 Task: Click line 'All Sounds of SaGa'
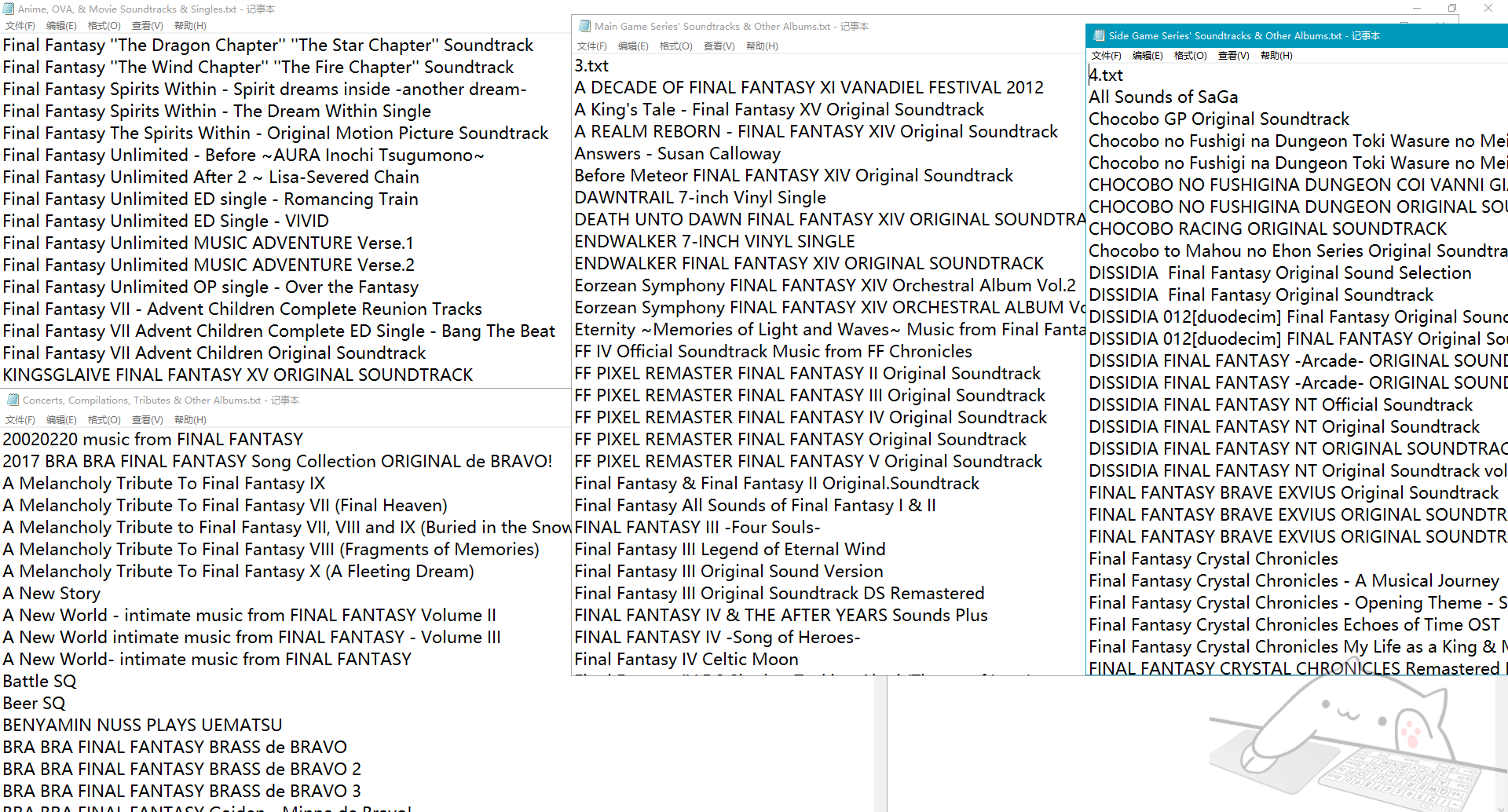tap(1163, 97)
